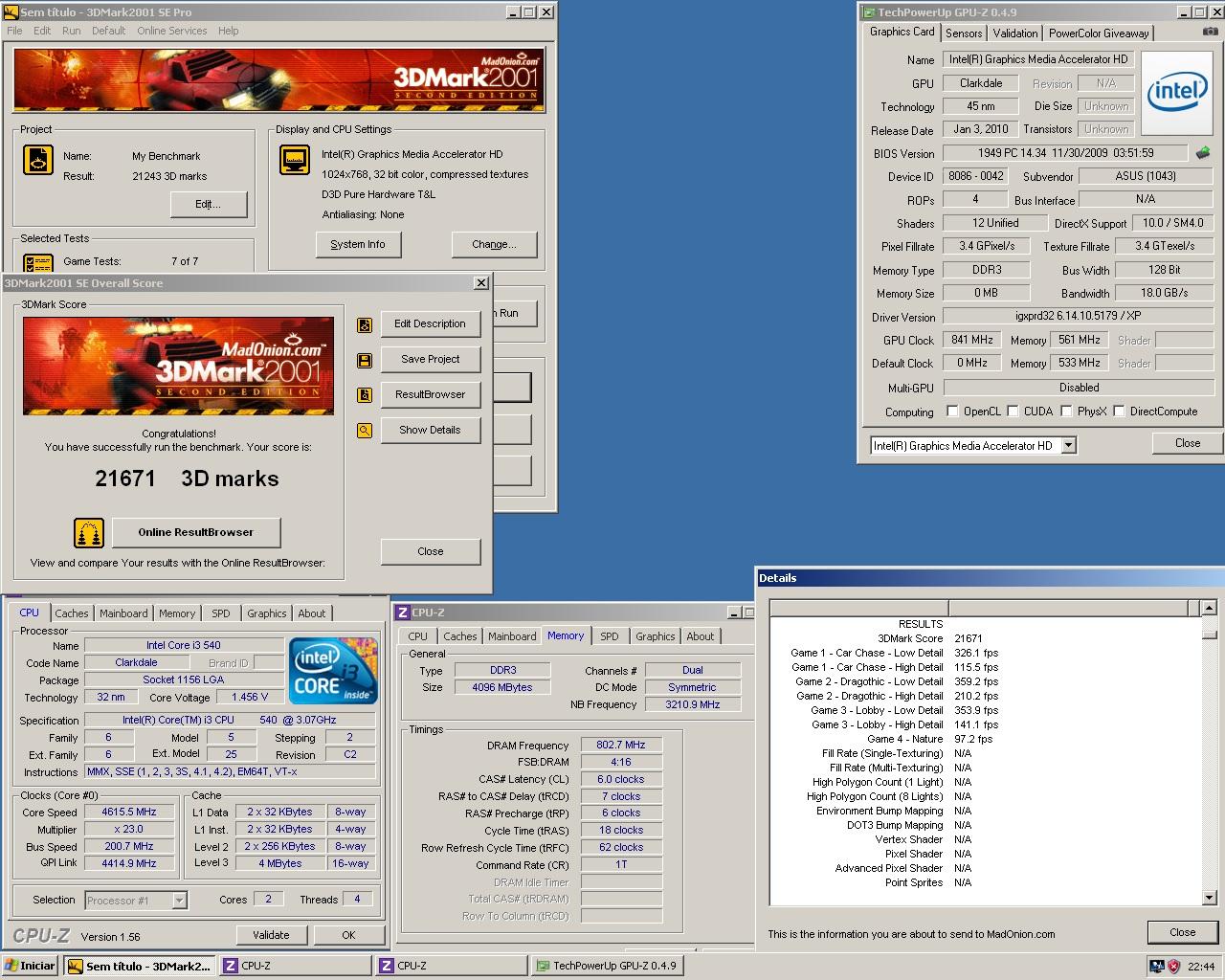
Task: Click the Validate button in CPU-Z
Action: click(271, 935)
